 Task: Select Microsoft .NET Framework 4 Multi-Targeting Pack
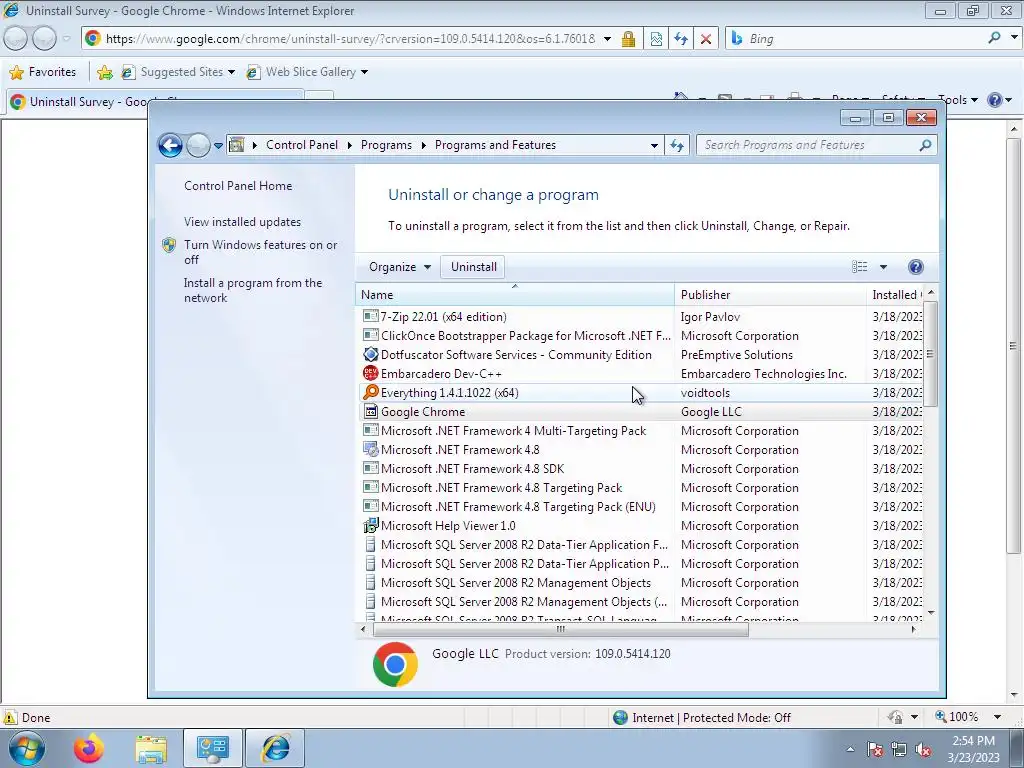click(x=513, y=431)
